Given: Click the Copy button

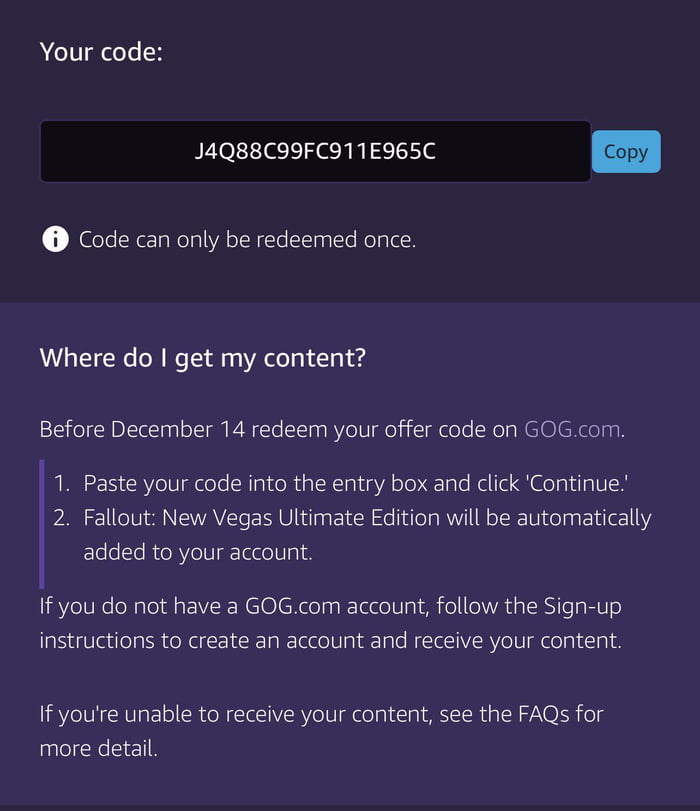Looking at the screenshot, I should coord(626,152).
